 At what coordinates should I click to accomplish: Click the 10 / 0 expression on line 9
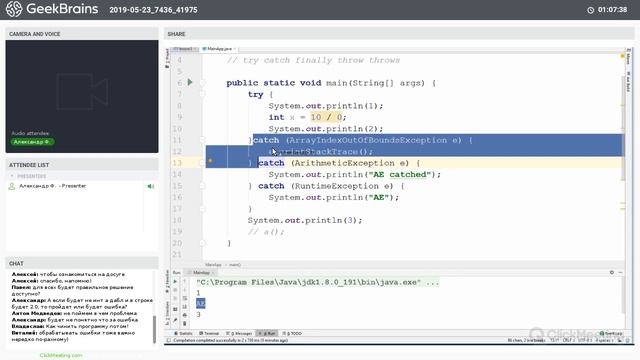pyautogui.click(x=327, y=117)
